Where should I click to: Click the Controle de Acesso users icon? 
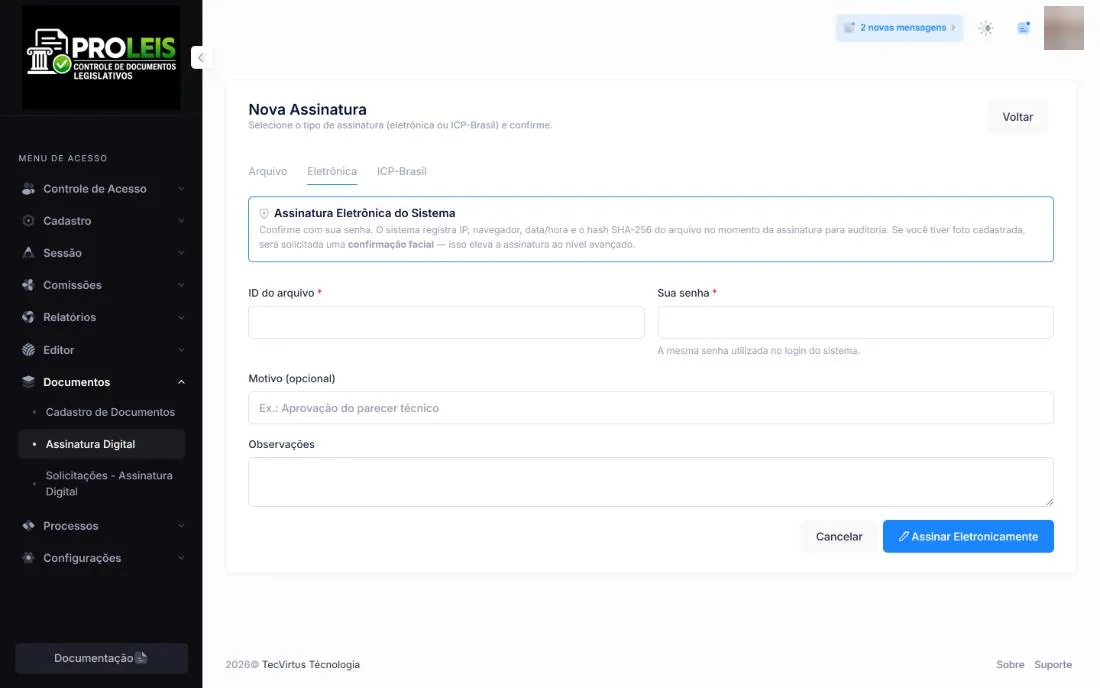point(28,189)
